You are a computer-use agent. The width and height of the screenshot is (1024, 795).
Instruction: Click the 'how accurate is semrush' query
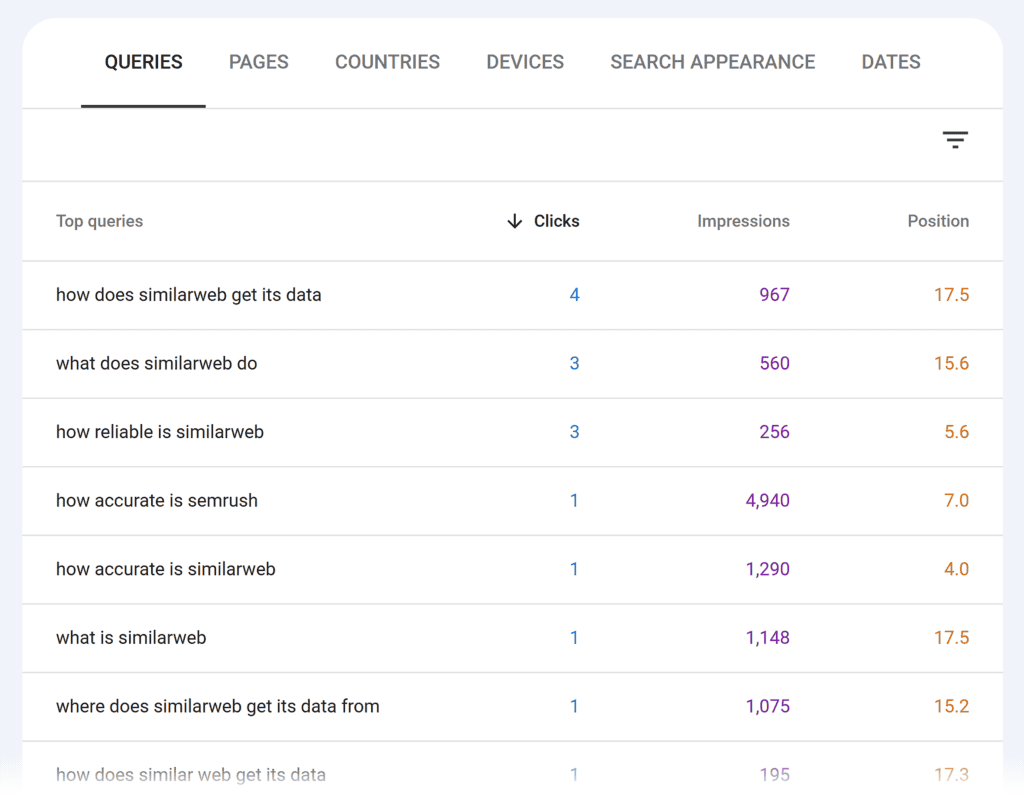157,501
